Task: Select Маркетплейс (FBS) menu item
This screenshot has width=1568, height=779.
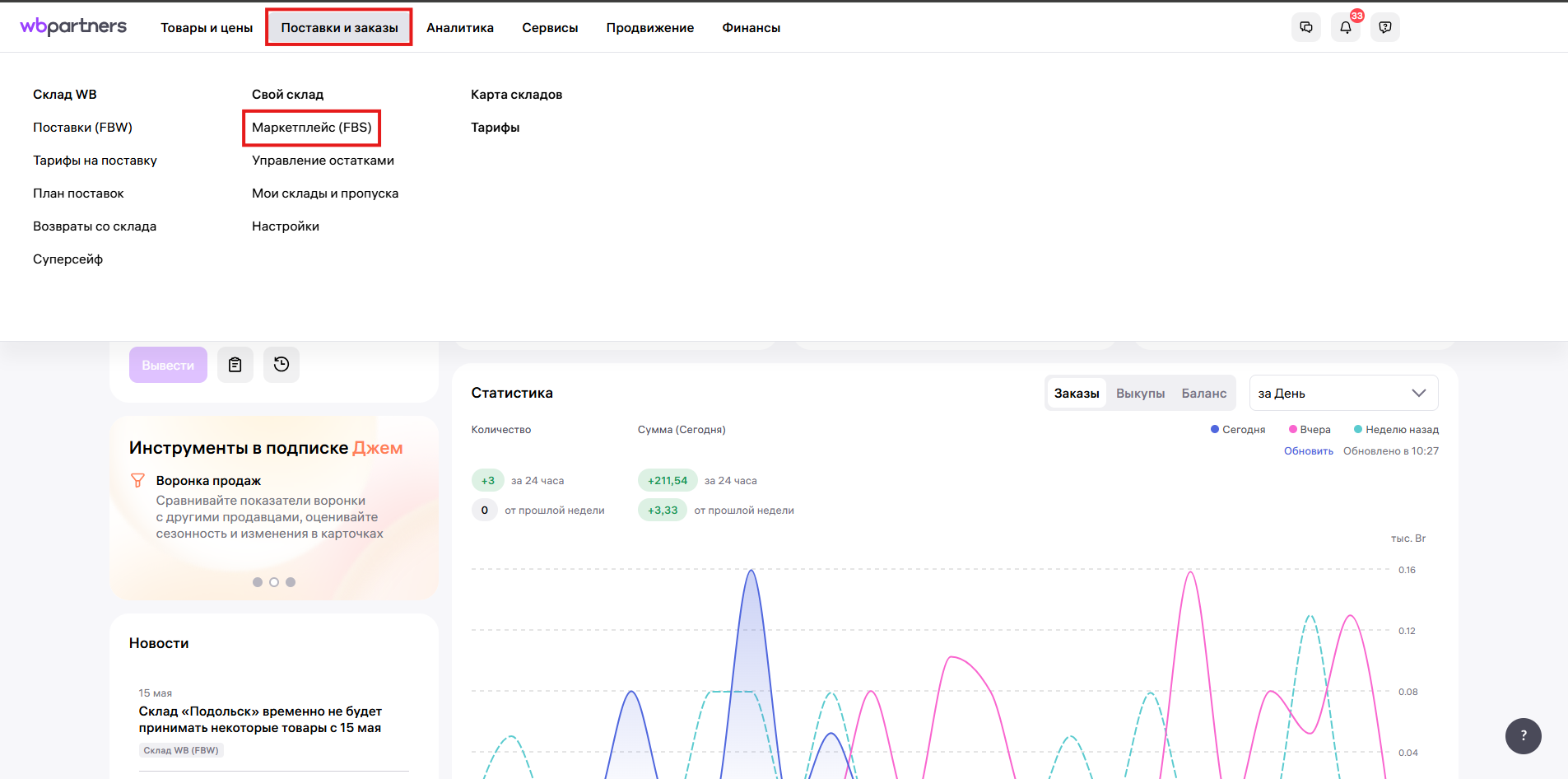Action: point(312,128)
